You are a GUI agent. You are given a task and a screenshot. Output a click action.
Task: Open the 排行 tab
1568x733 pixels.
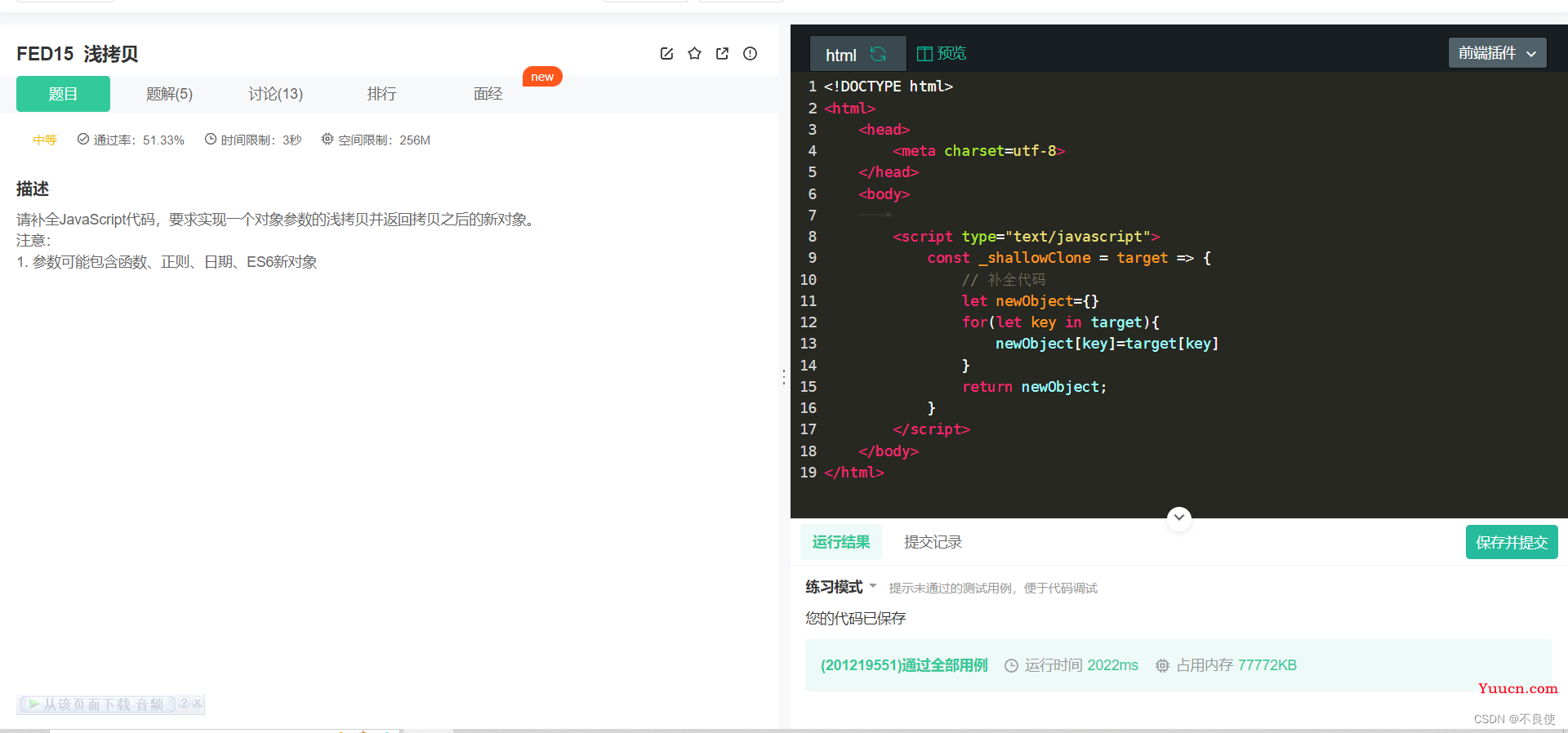(381, 94)
